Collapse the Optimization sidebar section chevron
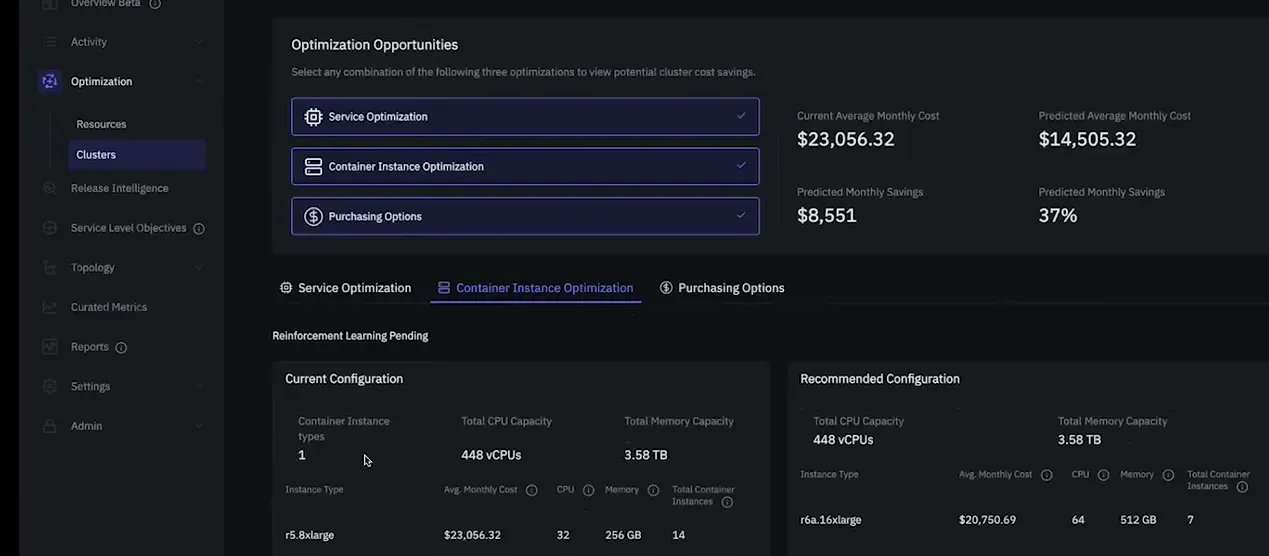This screenshot has width=1269, height=556. [x=198, y=82]
